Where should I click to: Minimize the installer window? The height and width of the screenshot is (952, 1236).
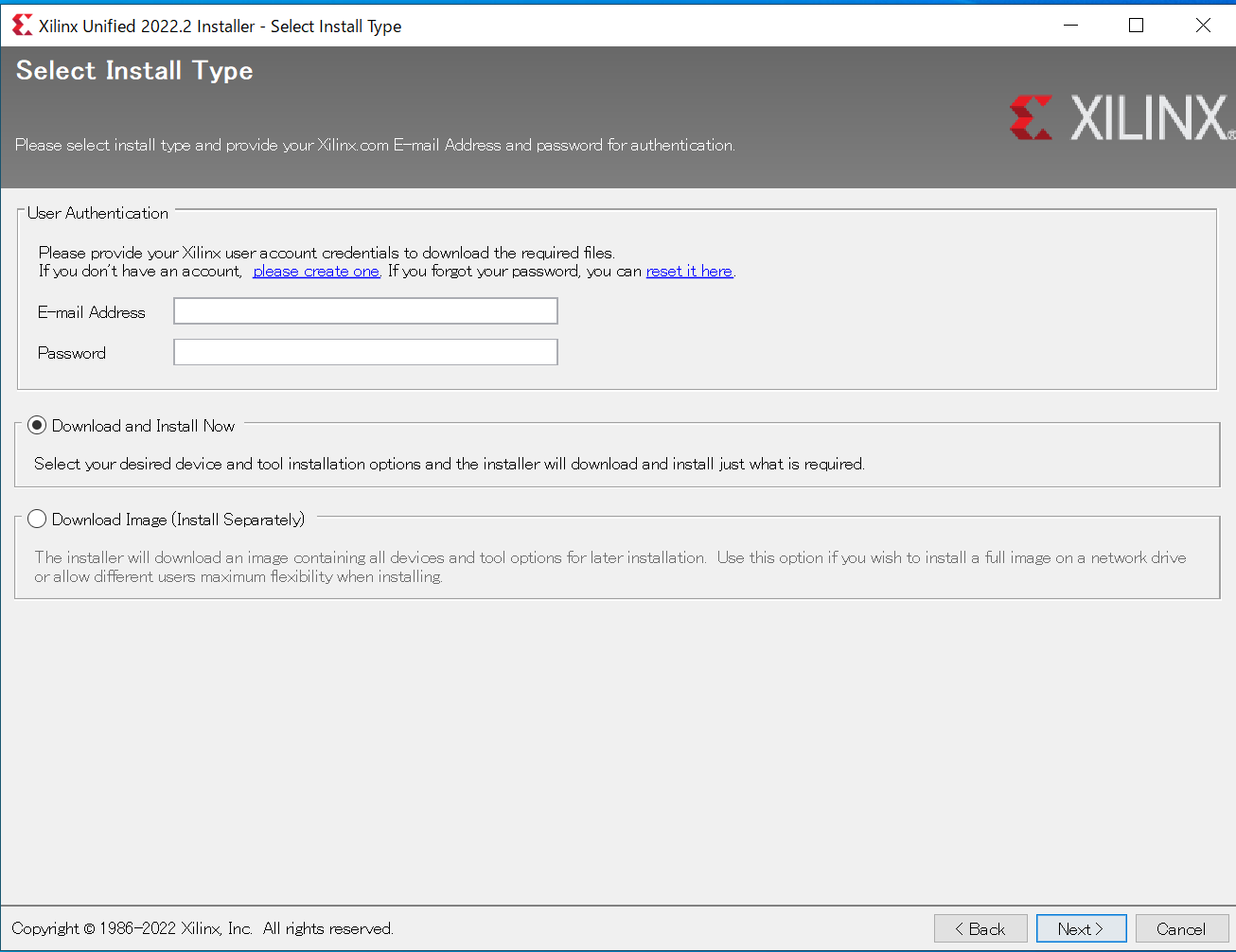click(1071, 26)
